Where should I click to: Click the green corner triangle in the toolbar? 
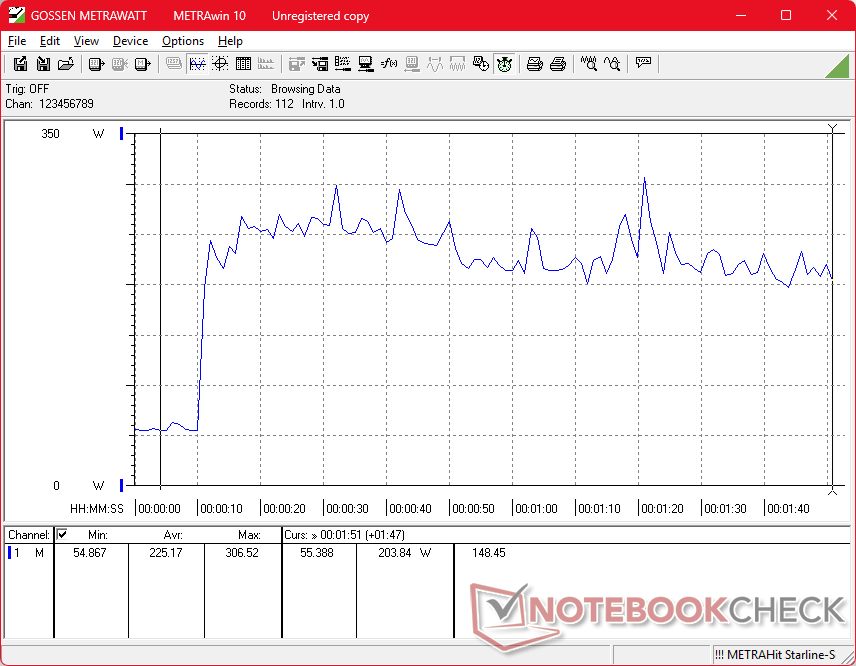click(837, 65)
